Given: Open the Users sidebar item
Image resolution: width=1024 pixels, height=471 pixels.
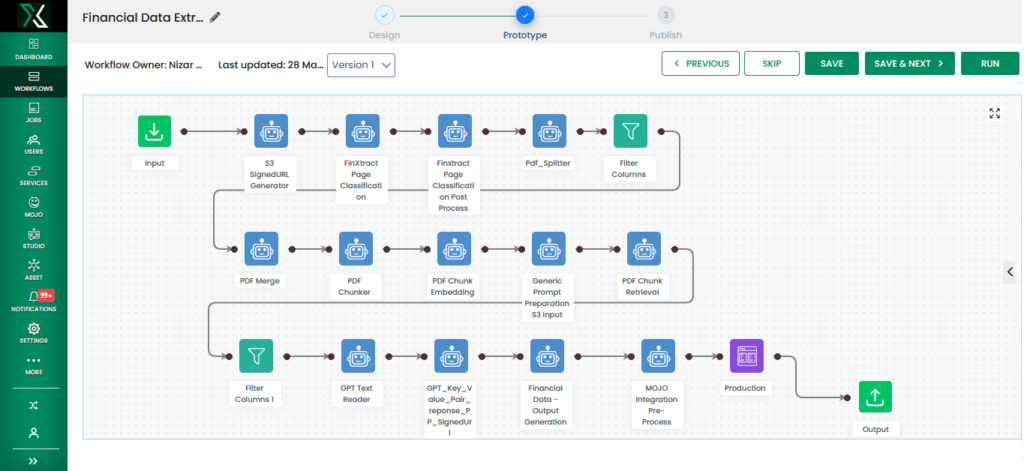Looking at the screenshot, I should (33, 144).
